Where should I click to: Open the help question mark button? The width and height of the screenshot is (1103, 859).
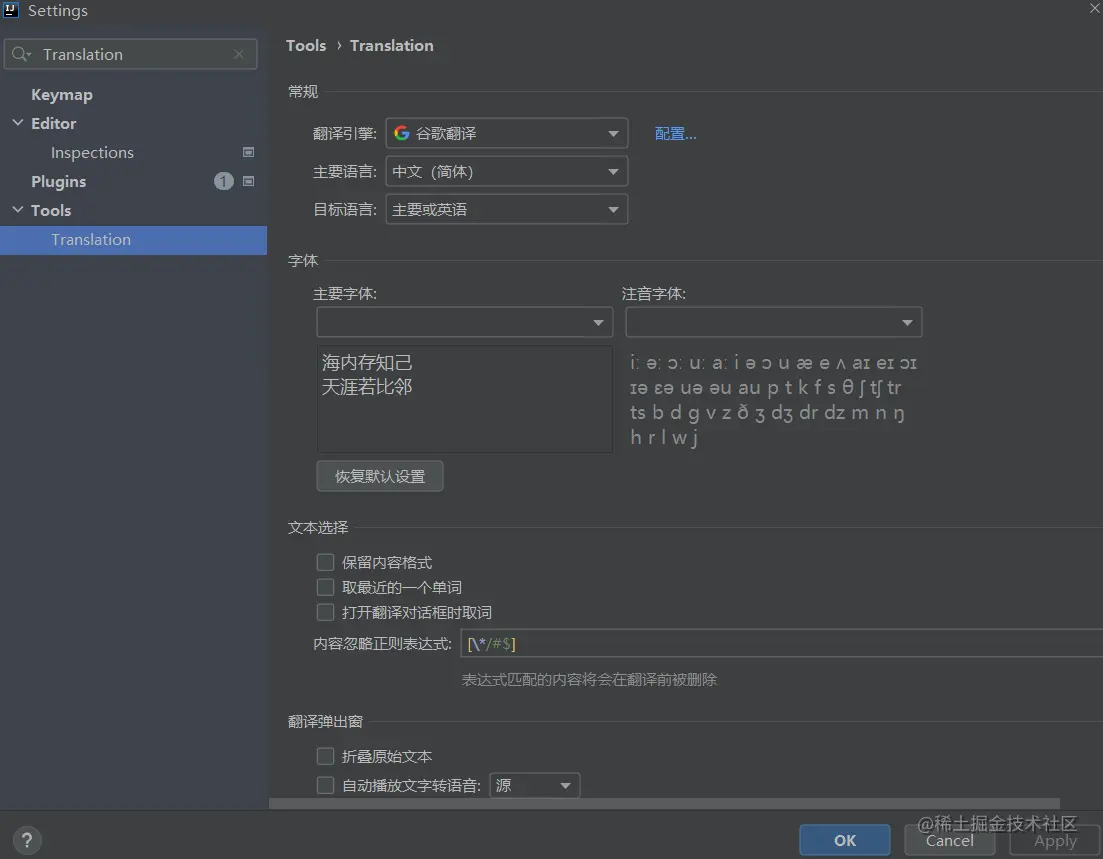27,840
